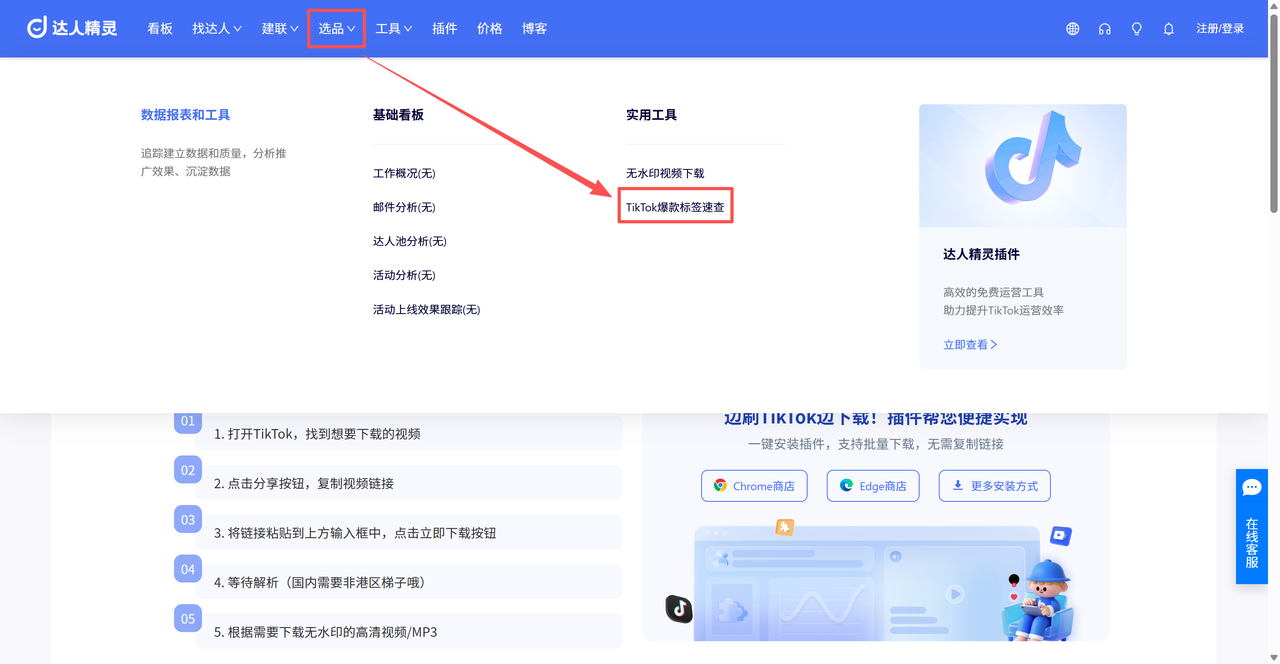
Task: Click the 达人精灵 logo in header
Action: (72, 28)
